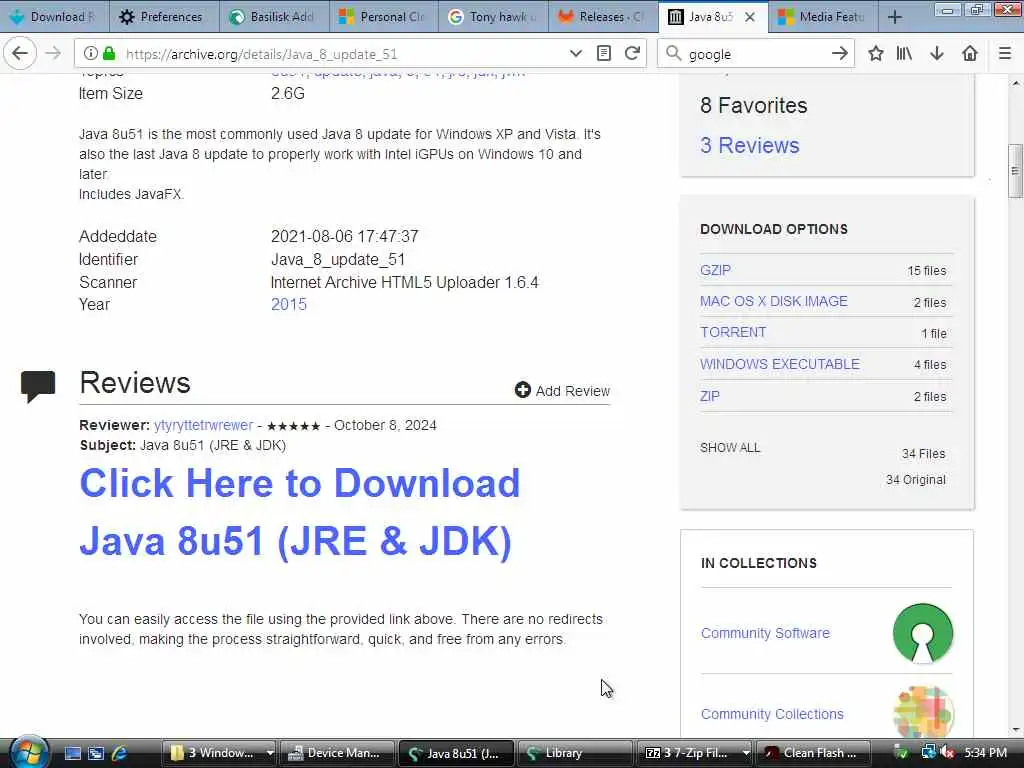Open Community Collections text link
The width and height of the screenshot is (1024, 768).
(772, 714)
